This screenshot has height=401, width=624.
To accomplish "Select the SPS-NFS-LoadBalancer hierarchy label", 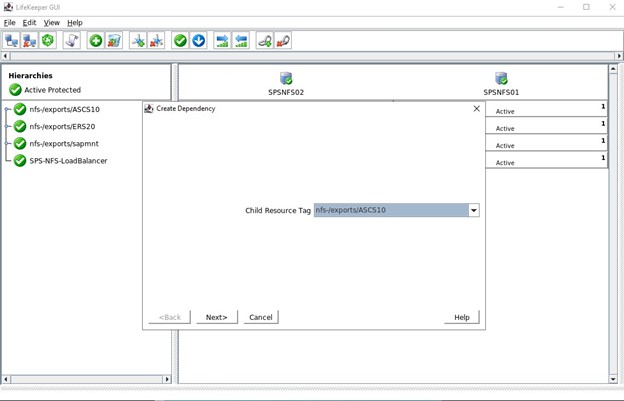I will pyautogui.click(x=68, y=161).
